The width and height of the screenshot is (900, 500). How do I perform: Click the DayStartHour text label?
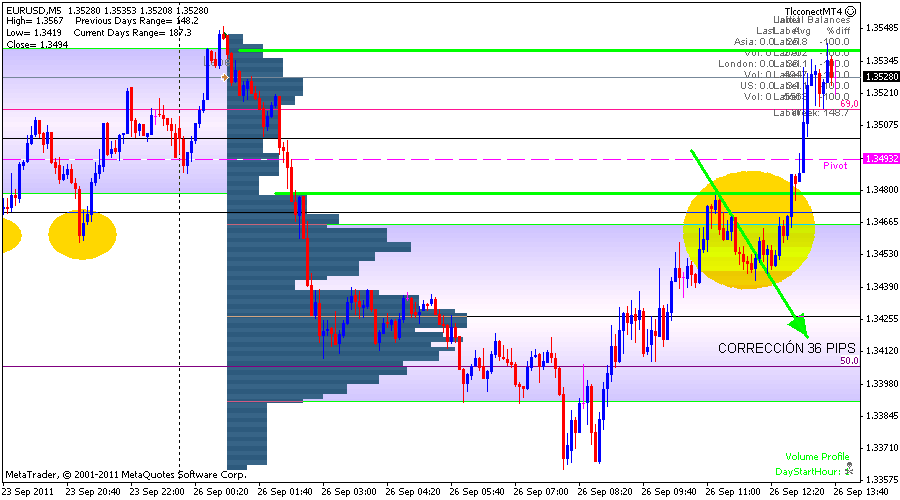coord(806,471)
